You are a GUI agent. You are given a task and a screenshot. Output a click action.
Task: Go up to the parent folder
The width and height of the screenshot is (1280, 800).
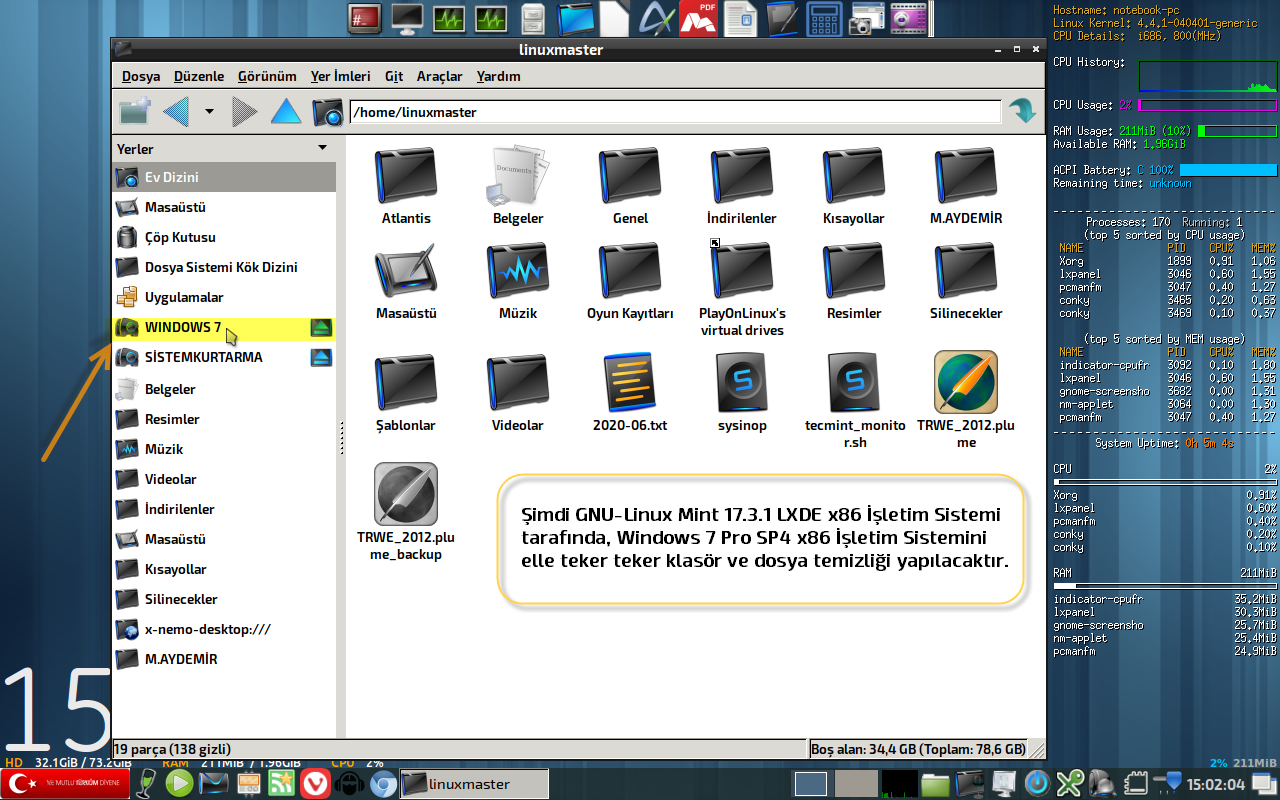pyautogui.click(x=286, y=111)
